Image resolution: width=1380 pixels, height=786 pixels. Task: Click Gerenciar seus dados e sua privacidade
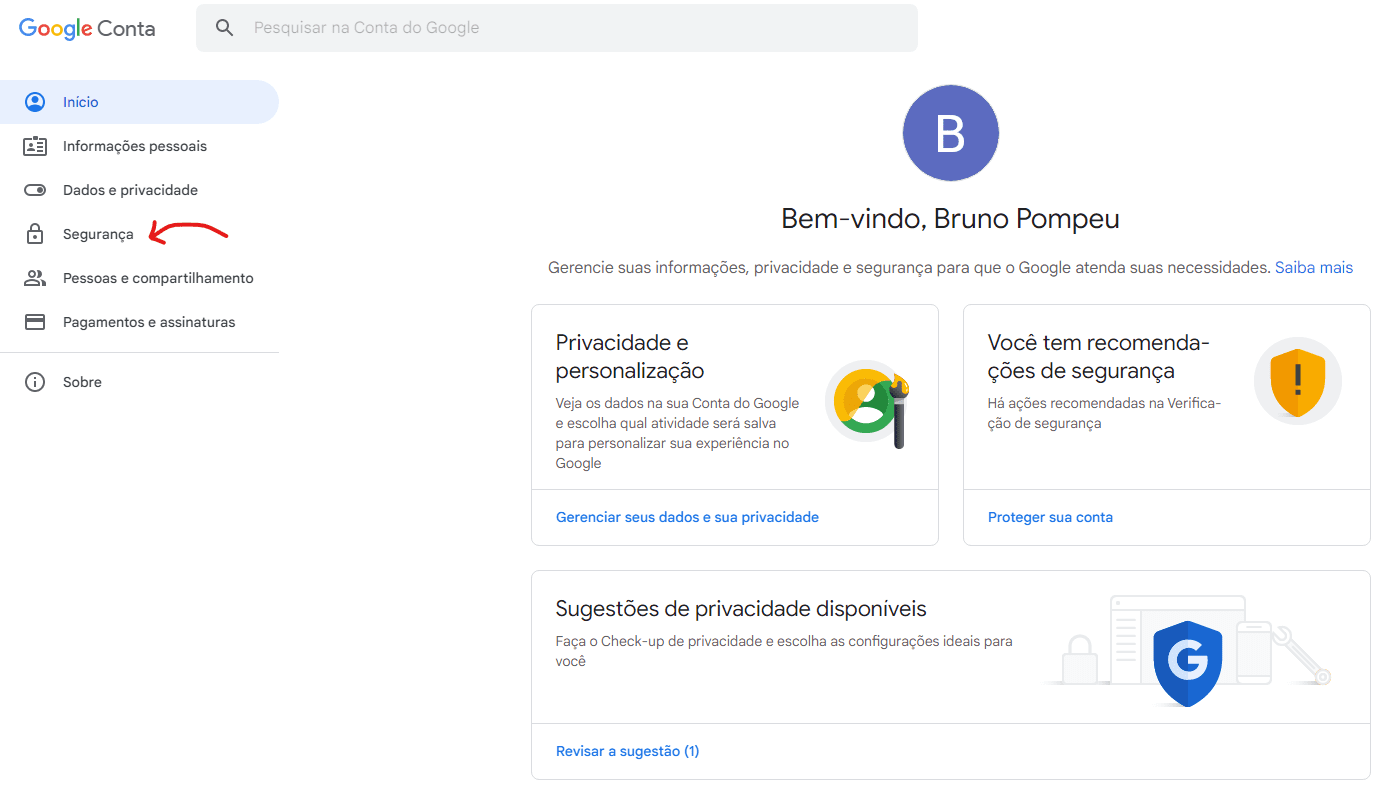(x=687, y=517)
